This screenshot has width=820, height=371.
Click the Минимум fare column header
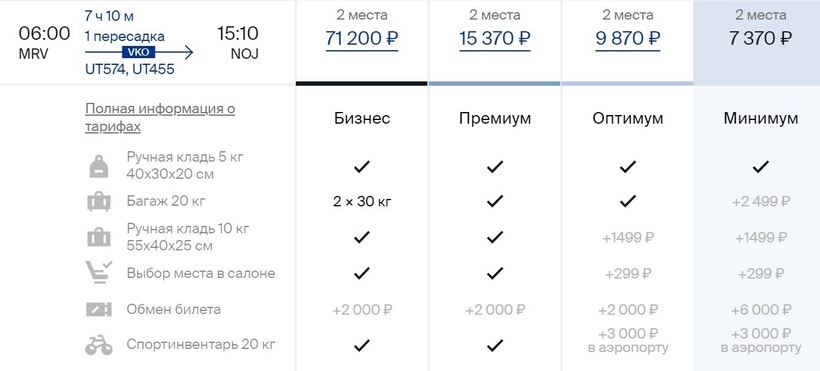pos(760,118)
